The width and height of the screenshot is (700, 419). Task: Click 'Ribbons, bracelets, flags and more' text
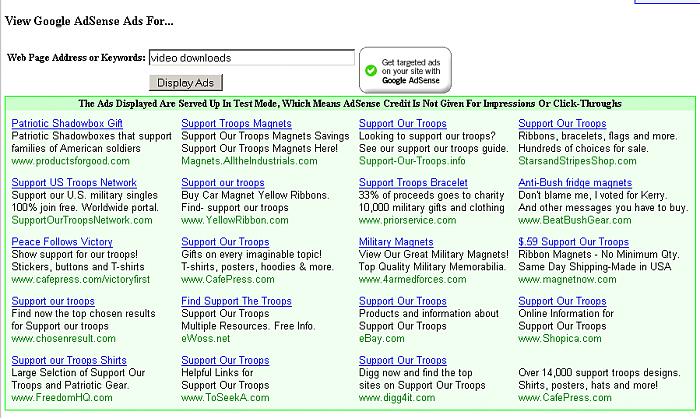coord(598,136)
